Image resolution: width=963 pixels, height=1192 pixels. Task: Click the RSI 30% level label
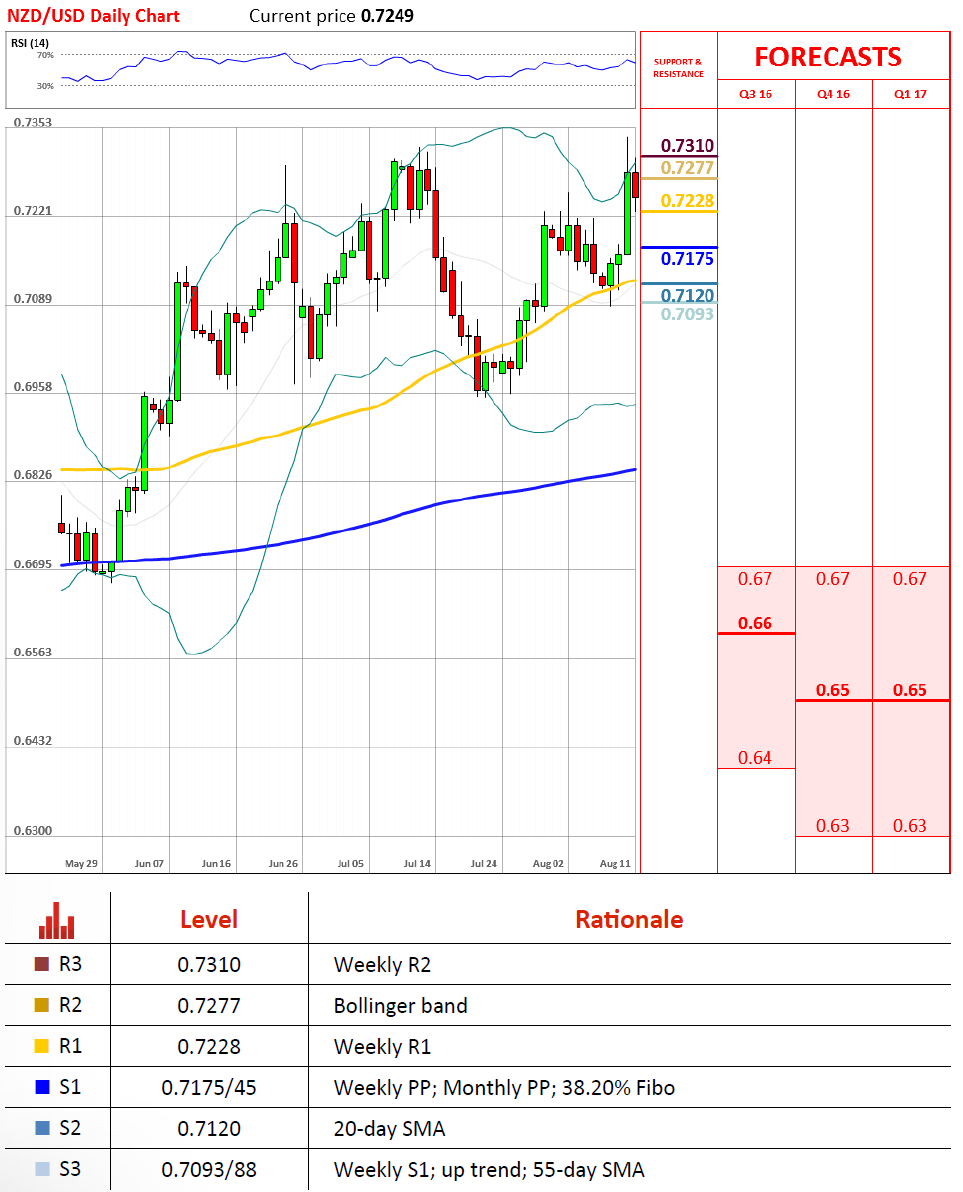(45, 86)
